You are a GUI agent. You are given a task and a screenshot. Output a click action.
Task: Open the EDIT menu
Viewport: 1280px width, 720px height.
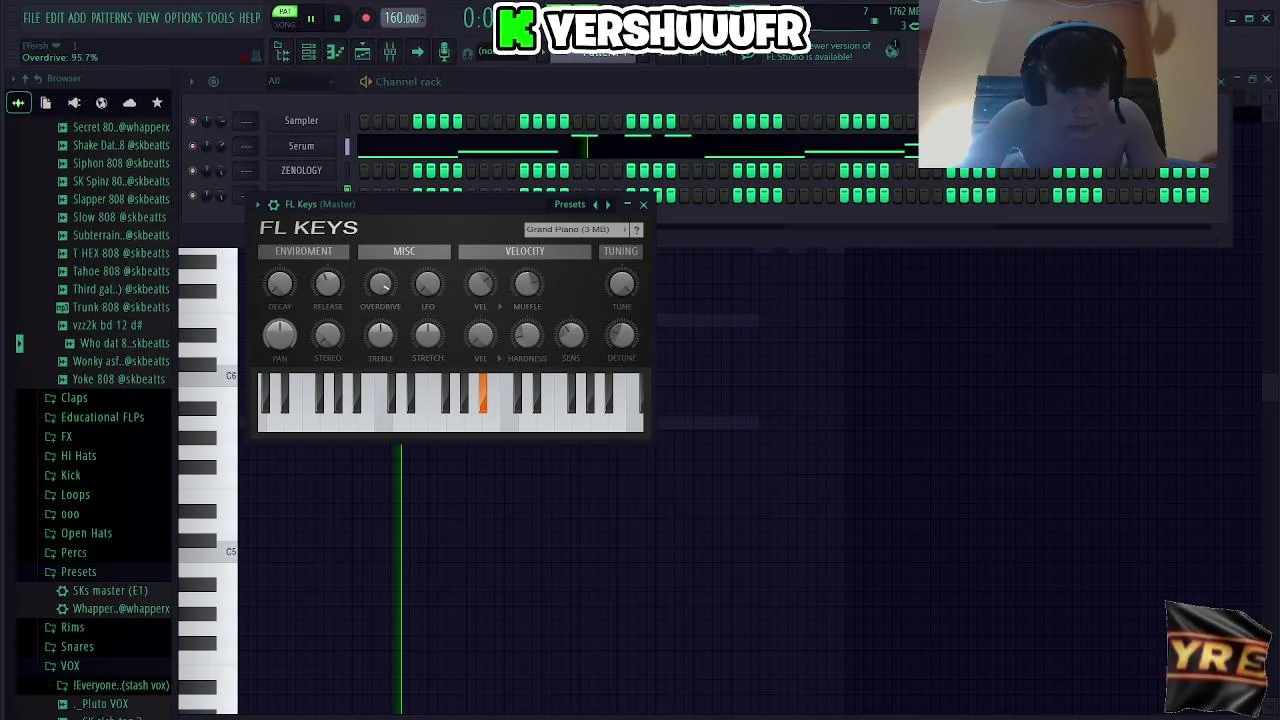(54, 18)
